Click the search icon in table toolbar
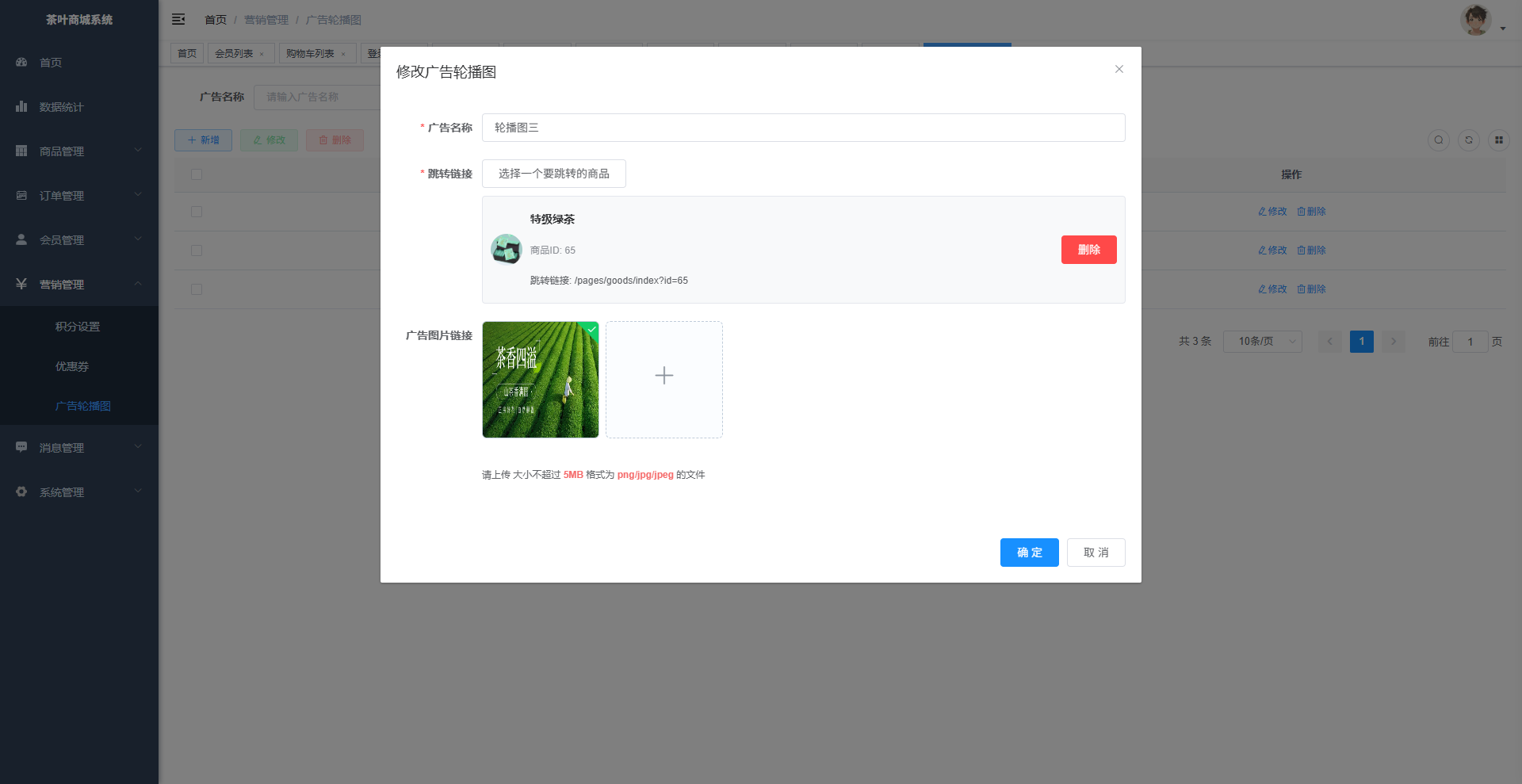This screenshot has width=1522, height=784. tap(1438, 140)
